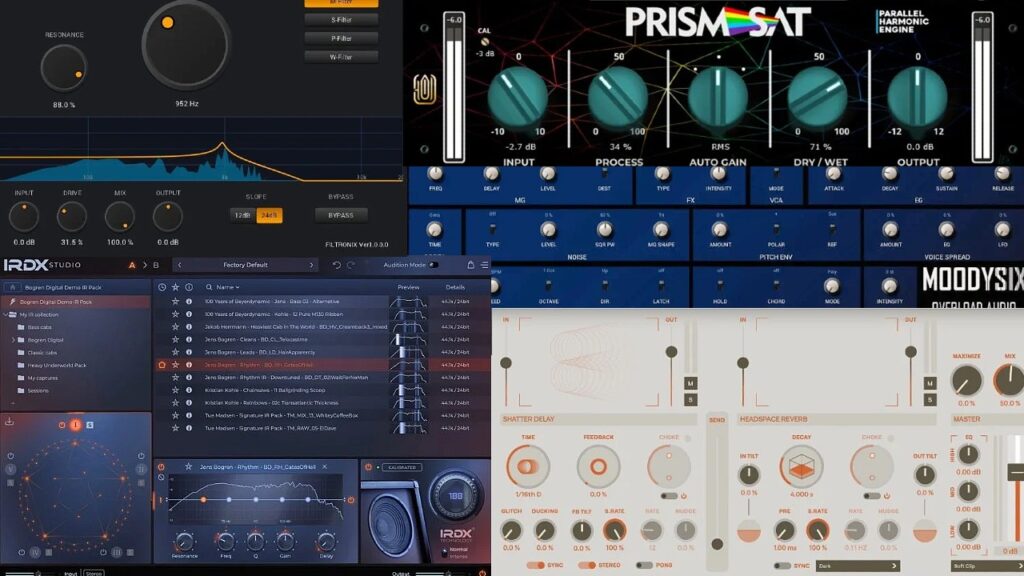The image size is (1024, 576).
Task: Filter list by recent clock icon
Action: pos(162,287)
